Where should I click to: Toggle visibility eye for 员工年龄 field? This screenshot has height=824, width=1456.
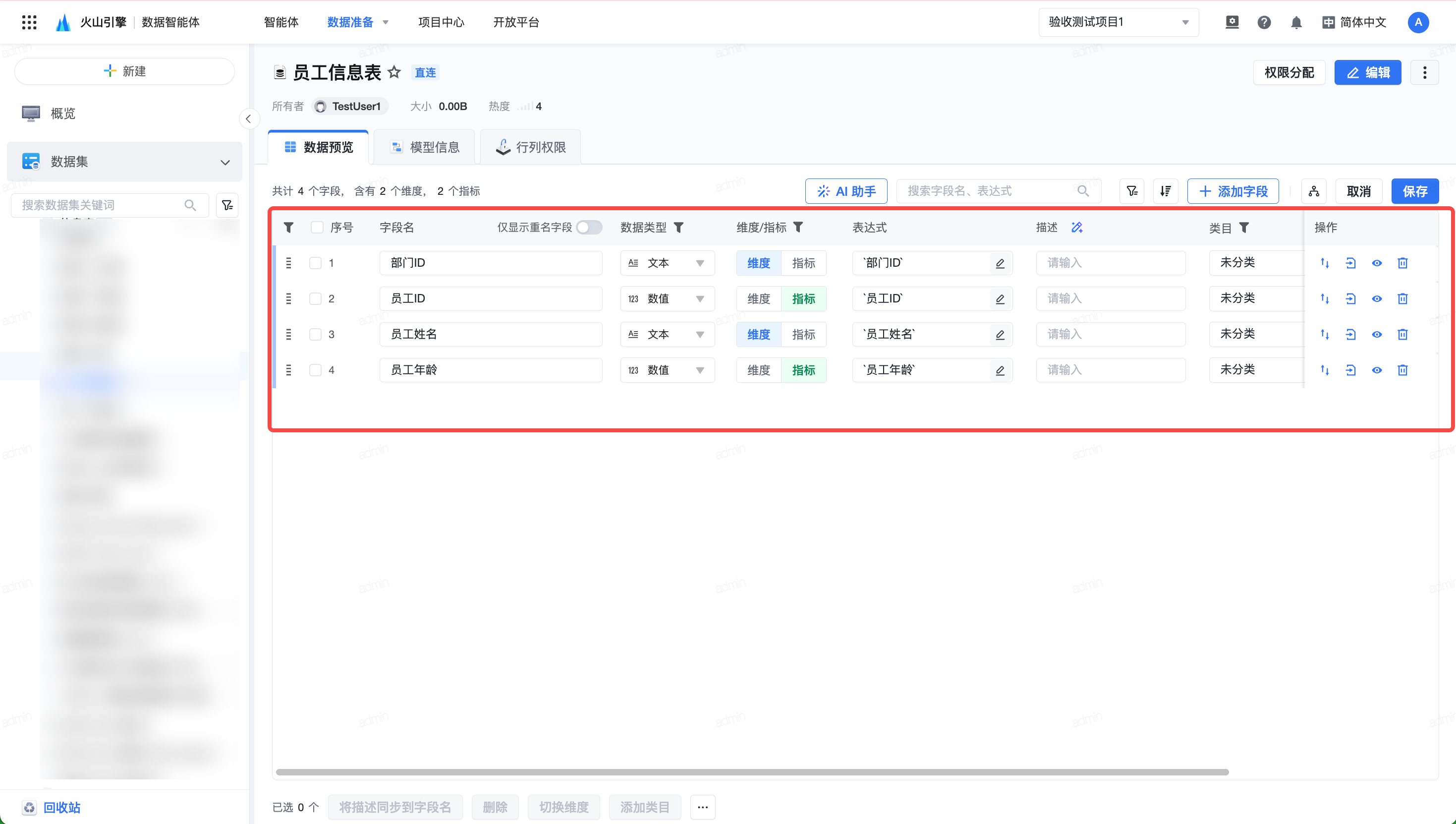click(1376, 370)
